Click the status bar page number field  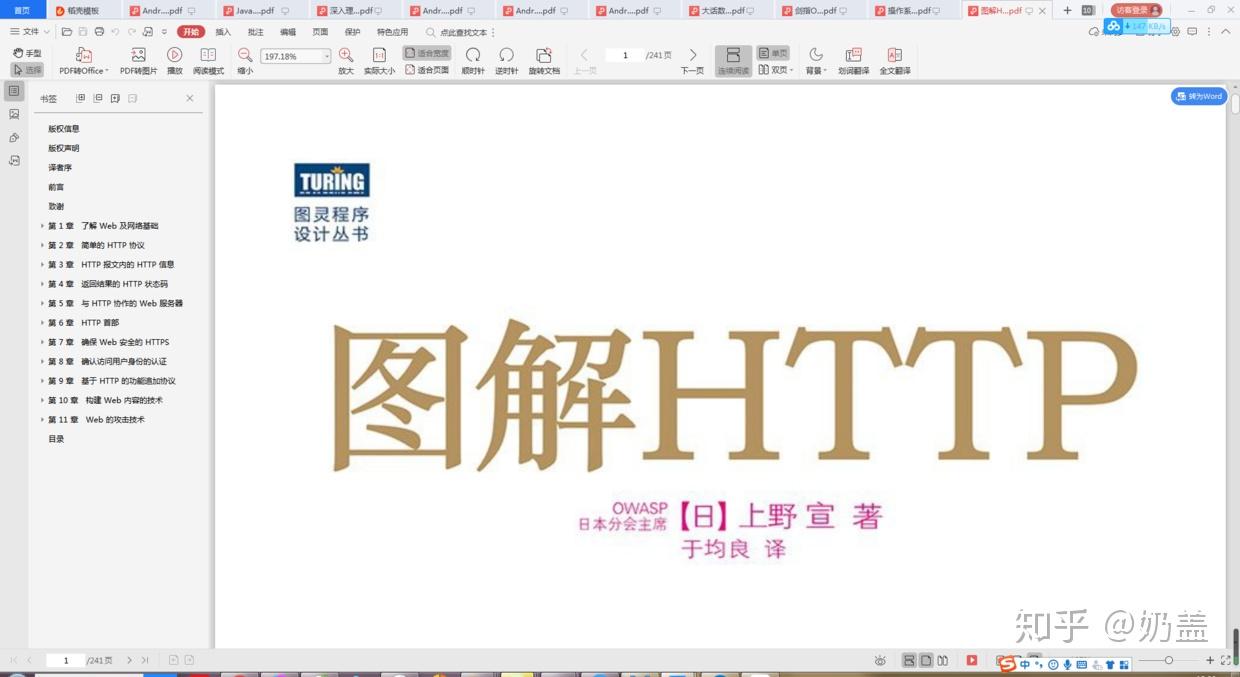(x=66, y=661)
